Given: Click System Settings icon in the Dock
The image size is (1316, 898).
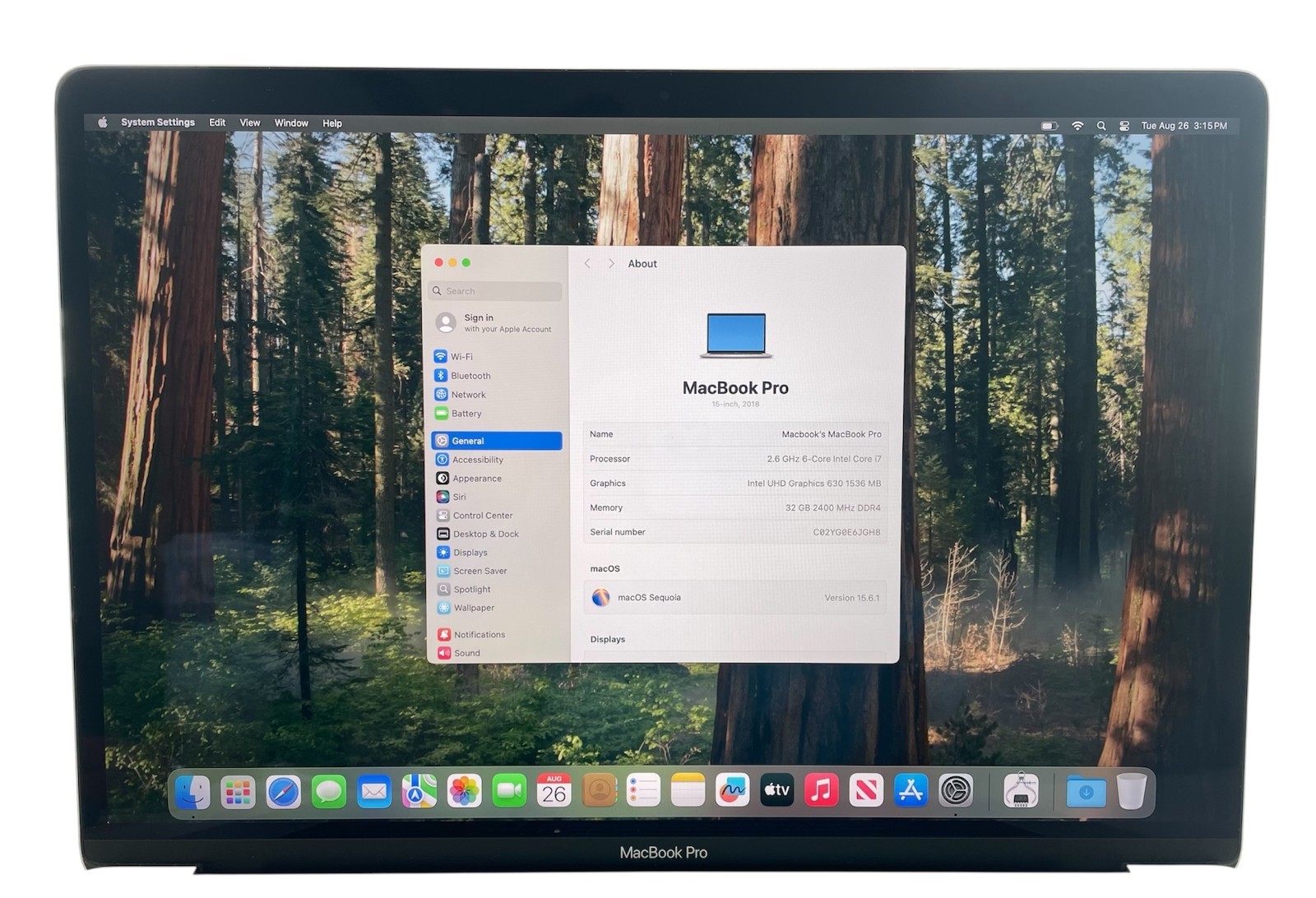Looking at the screenshot, I should click(956, 791).
